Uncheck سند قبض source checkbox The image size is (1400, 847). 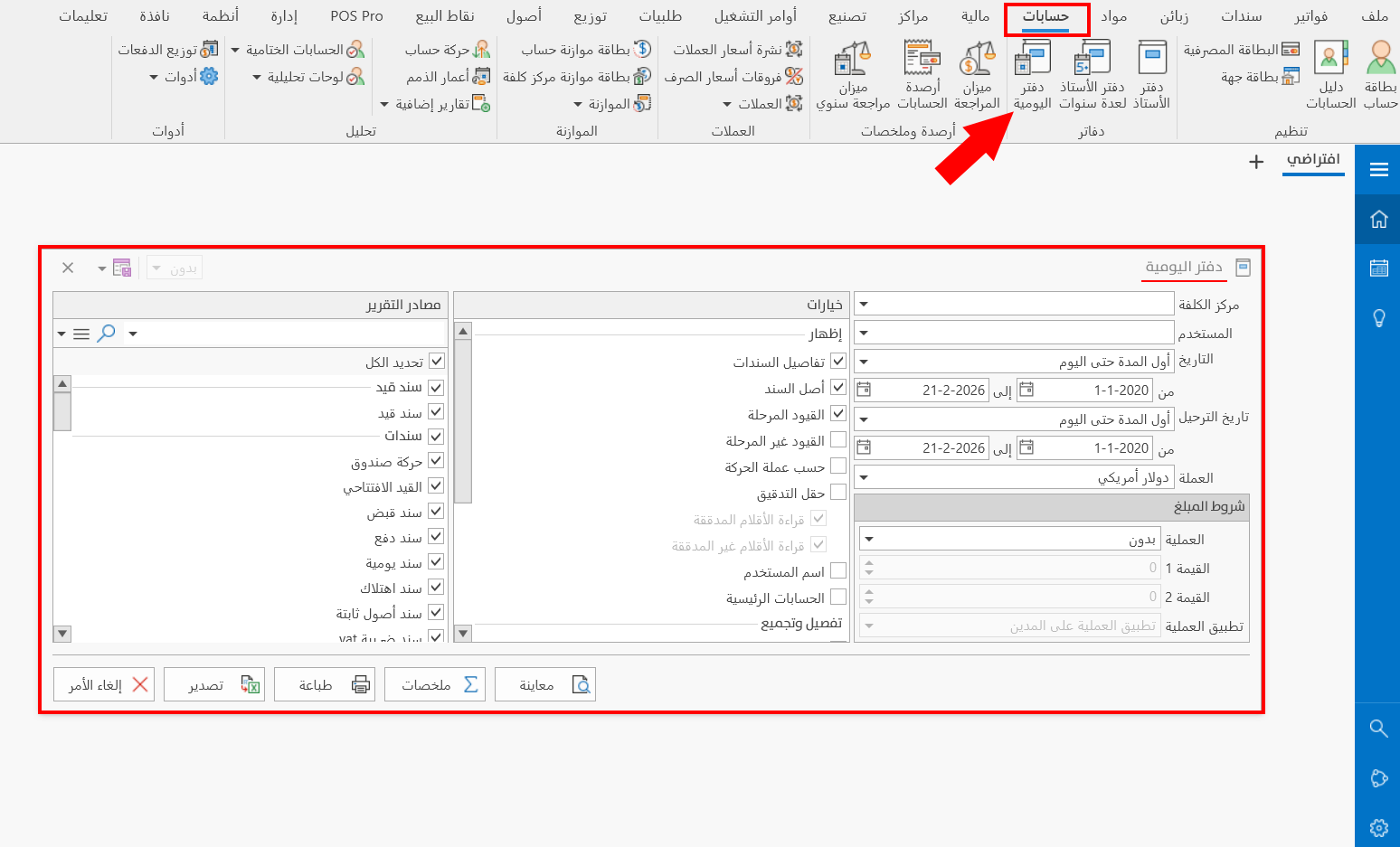pos(436,512)
